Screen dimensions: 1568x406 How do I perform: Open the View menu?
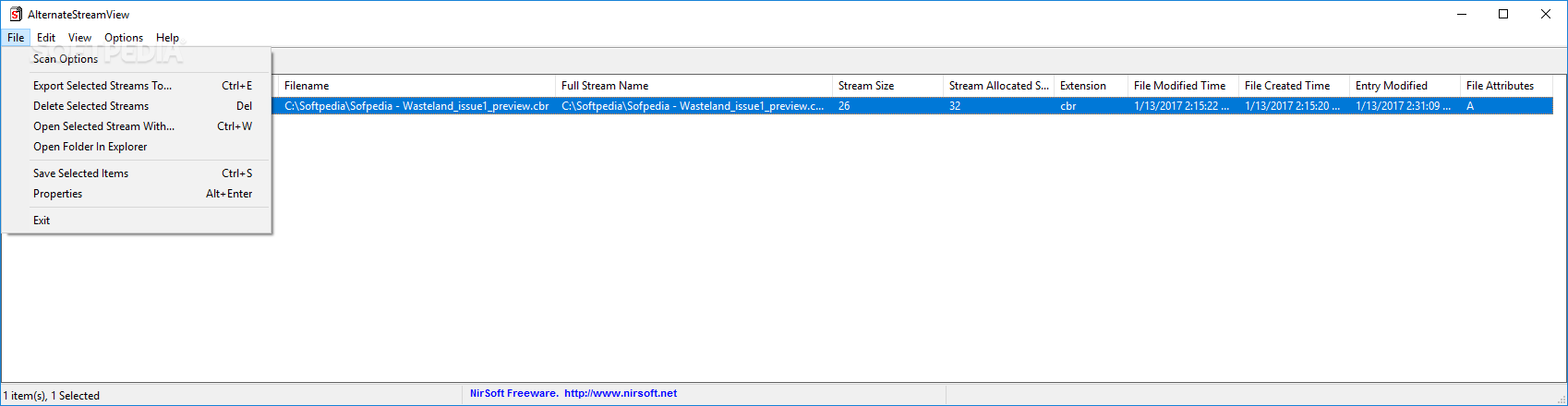click(79, 38)
